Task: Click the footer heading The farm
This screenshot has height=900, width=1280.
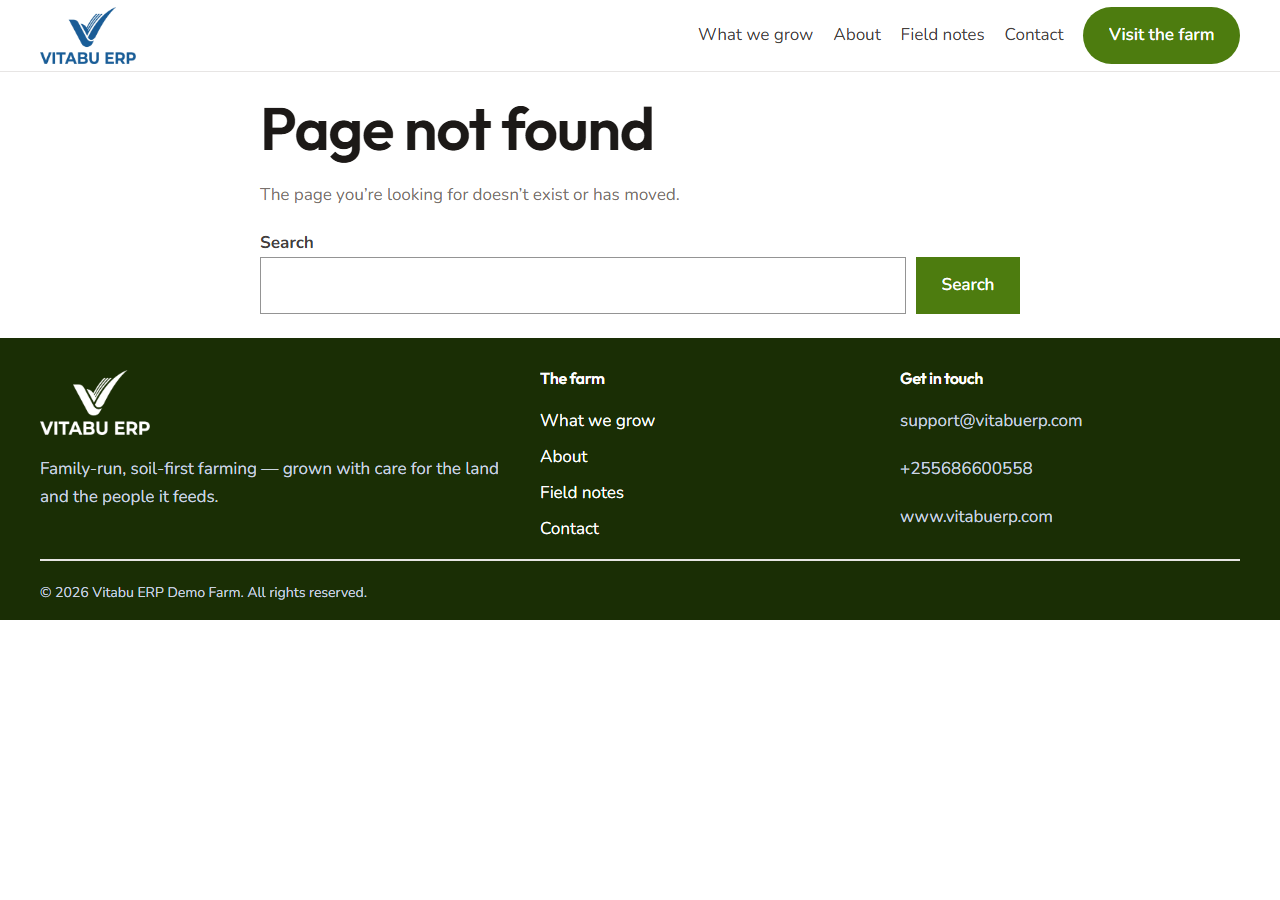Action: [x=572, y=379]
